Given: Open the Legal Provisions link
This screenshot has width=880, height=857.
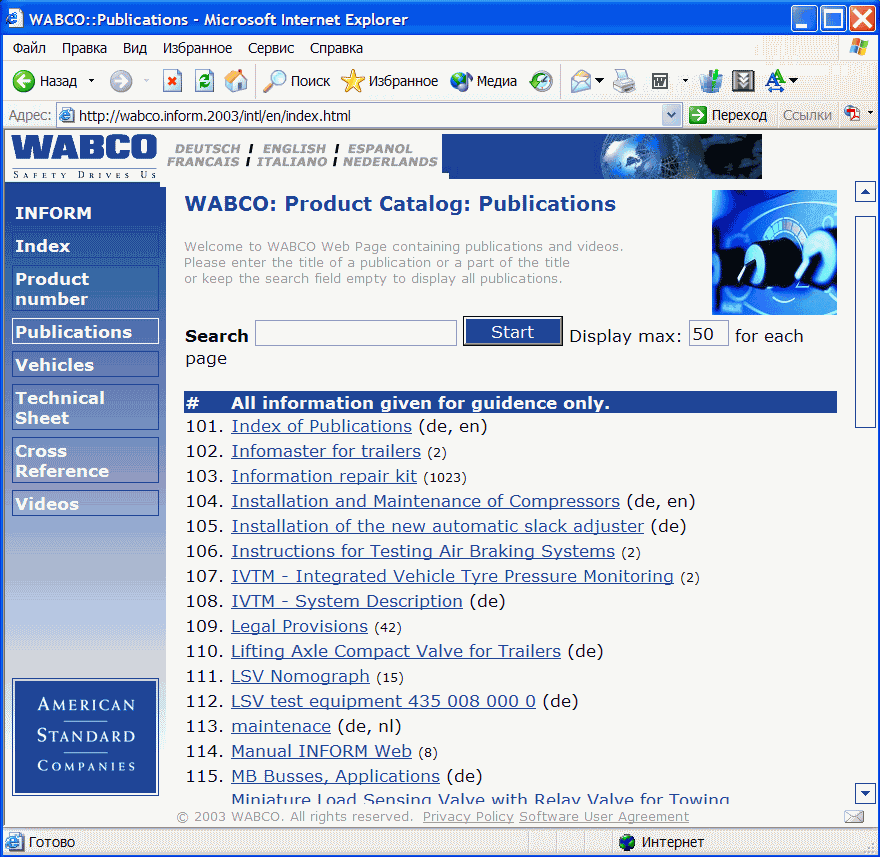Looking at the screenshot, I should pos(300,626).
